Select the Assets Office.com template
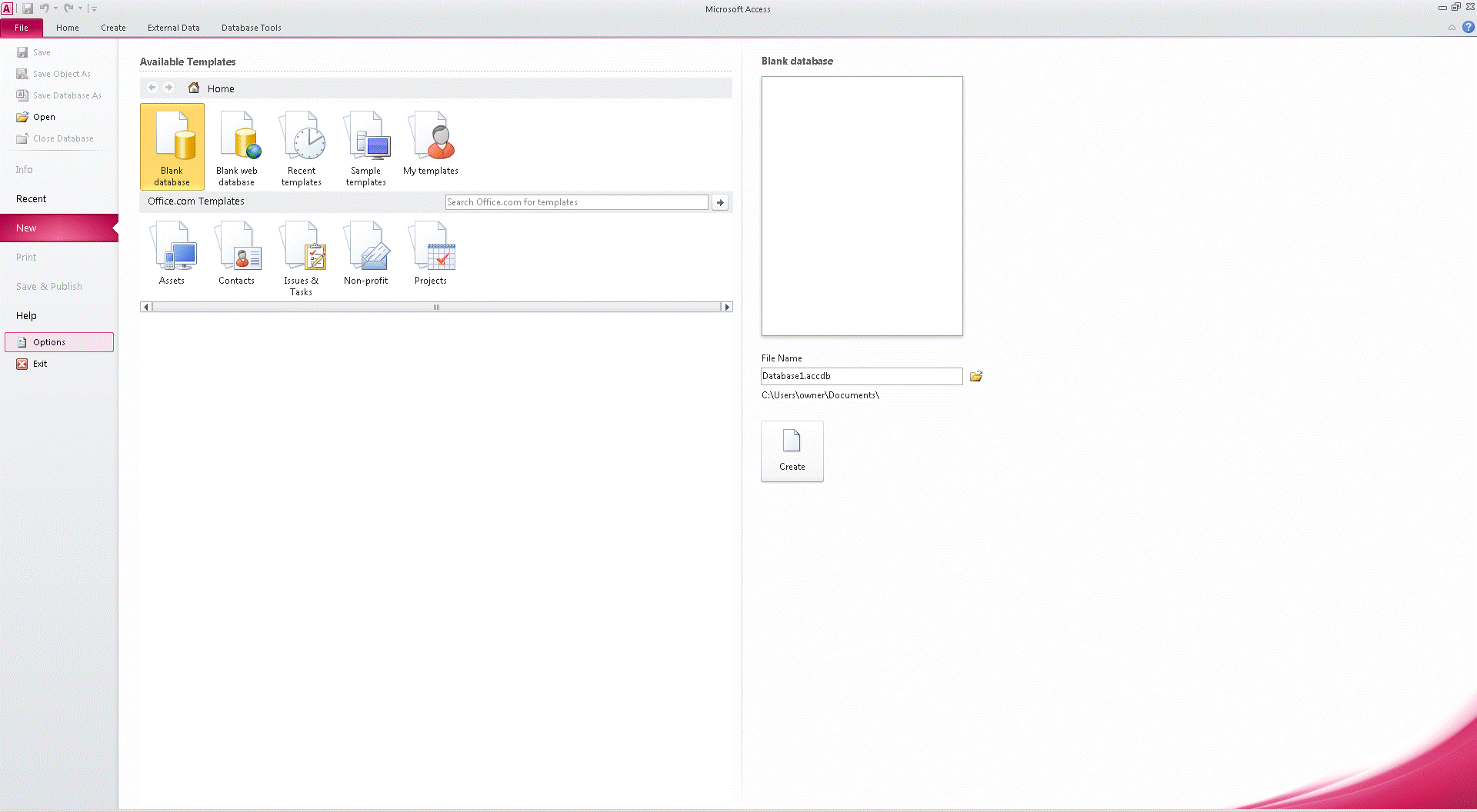Viewport: 1477px width, 812px height. pyautogui.click(x=172, y=254)
